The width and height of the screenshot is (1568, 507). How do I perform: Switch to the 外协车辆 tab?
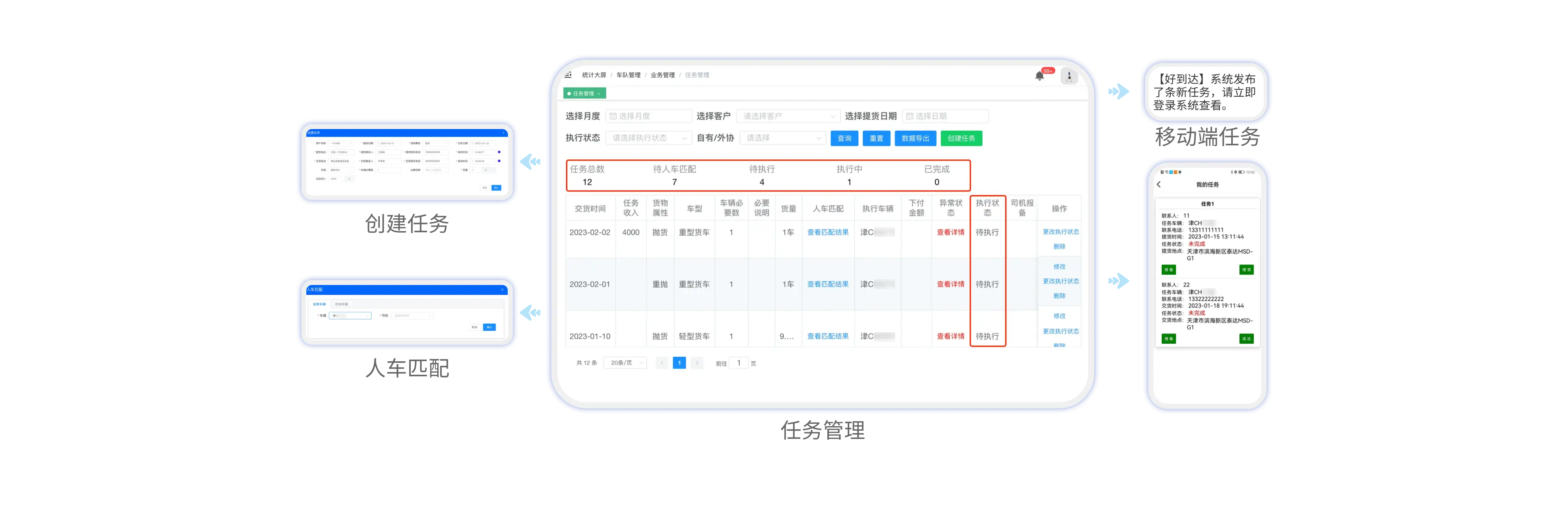[341, 304]
